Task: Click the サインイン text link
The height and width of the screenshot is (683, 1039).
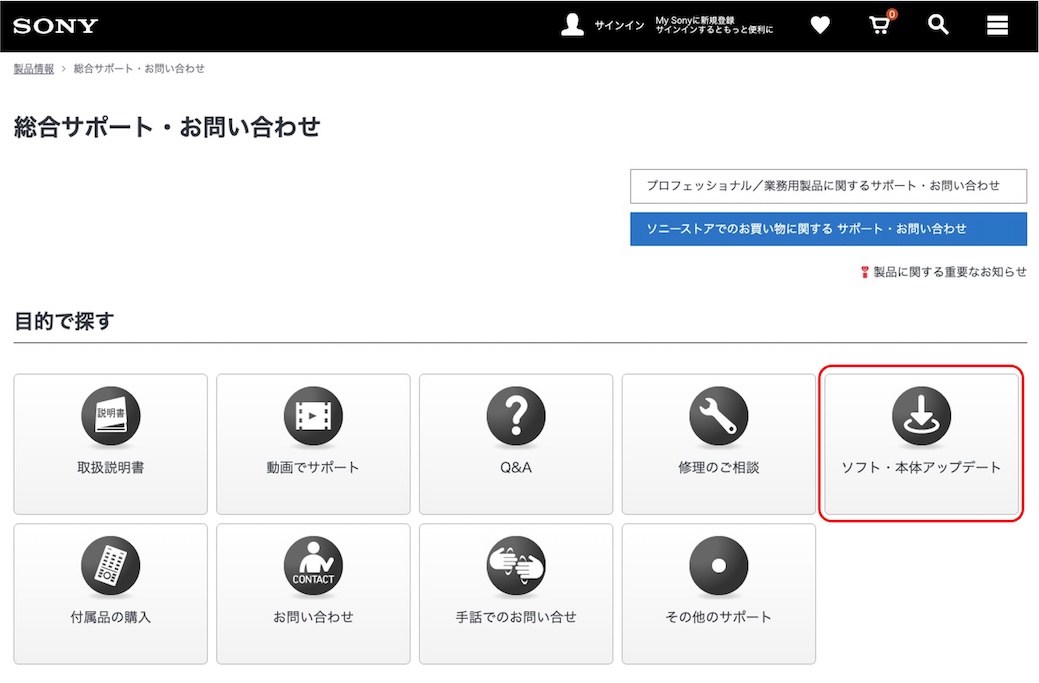Action: tap(619, 26)
